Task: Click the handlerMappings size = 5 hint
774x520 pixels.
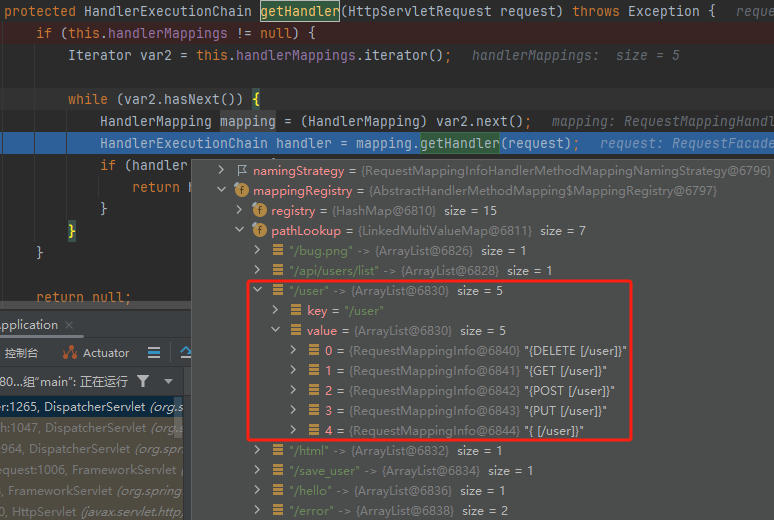Action: (x=576, y=55)
